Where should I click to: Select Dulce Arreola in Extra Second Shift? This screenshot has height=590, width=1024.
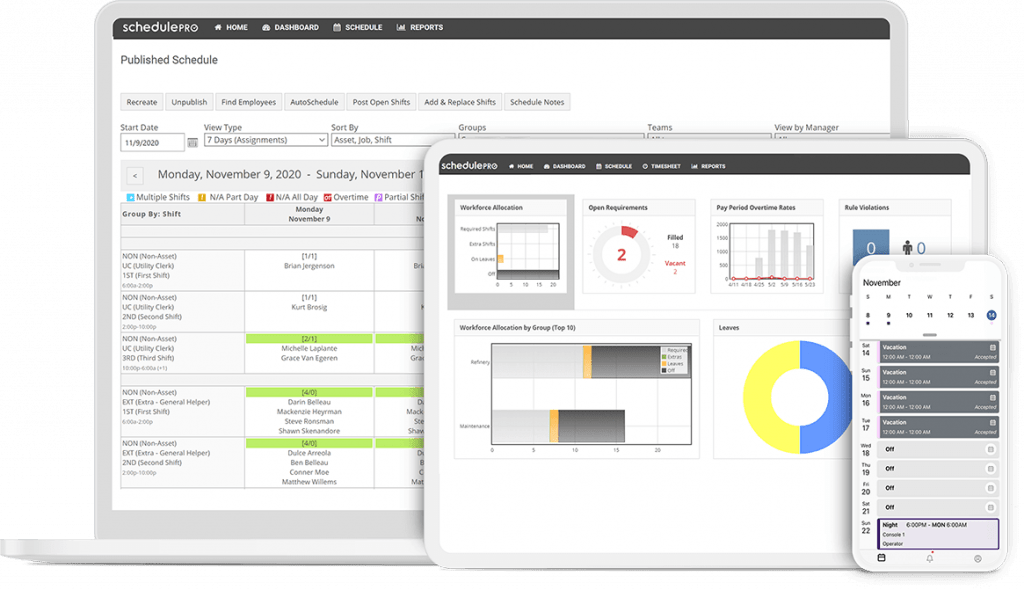tap(309, 453)
